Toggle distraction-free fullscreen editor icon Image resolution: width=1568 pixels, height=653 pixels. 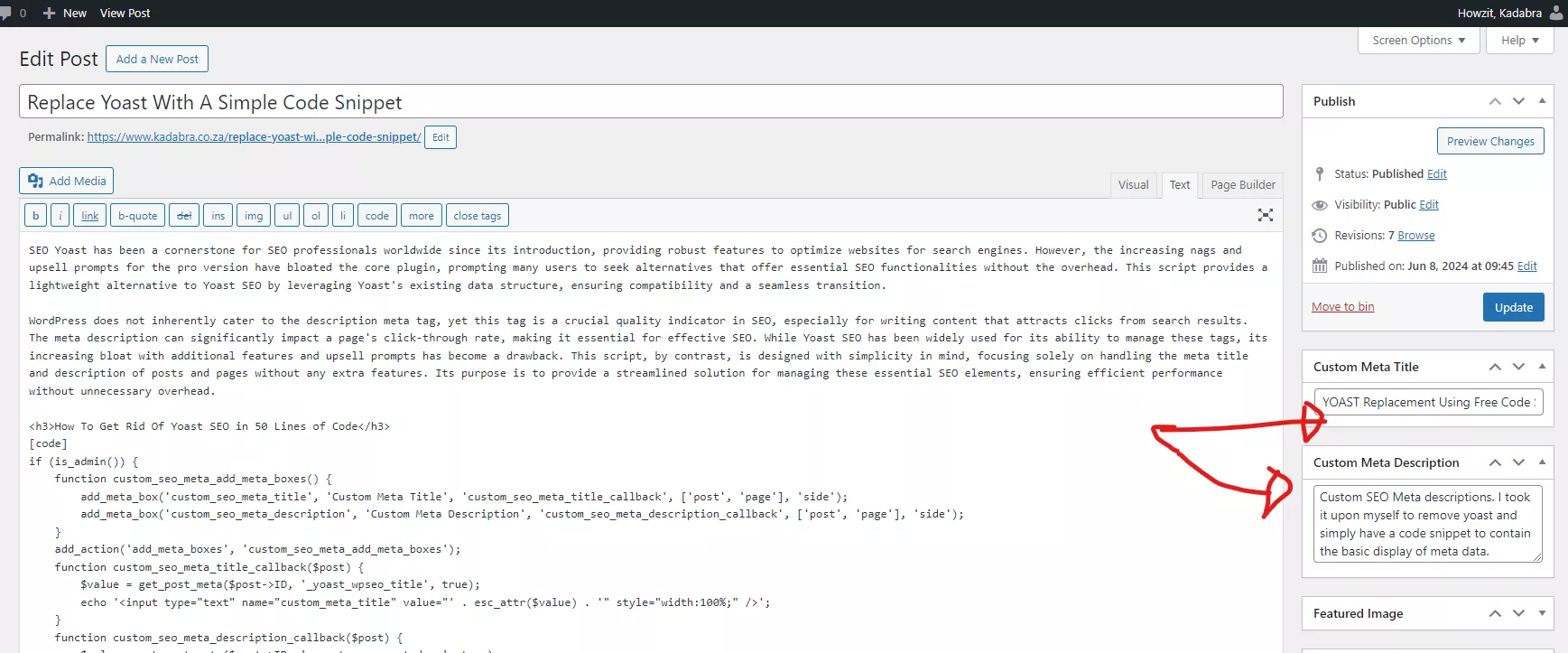tap(1266, 215)
